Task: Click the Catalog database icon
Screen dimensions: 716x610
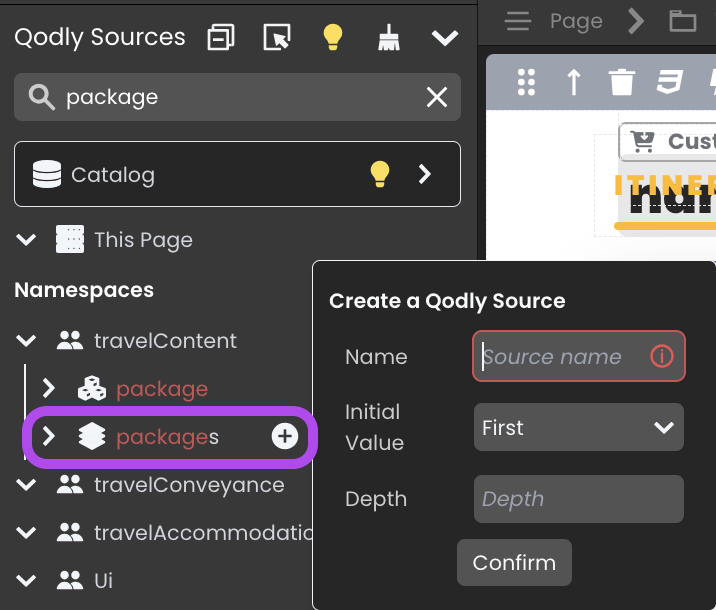Action: point(47,174)
